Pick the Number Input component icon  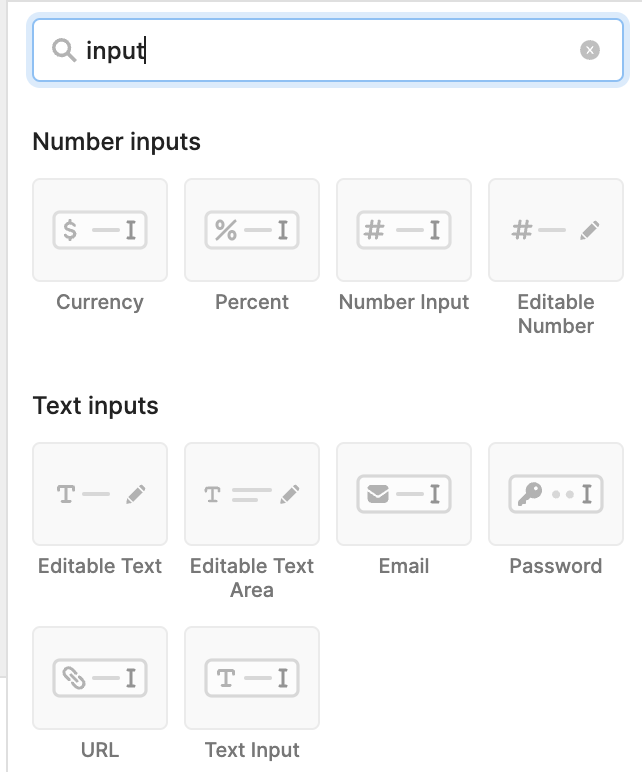tap(404, 230)
